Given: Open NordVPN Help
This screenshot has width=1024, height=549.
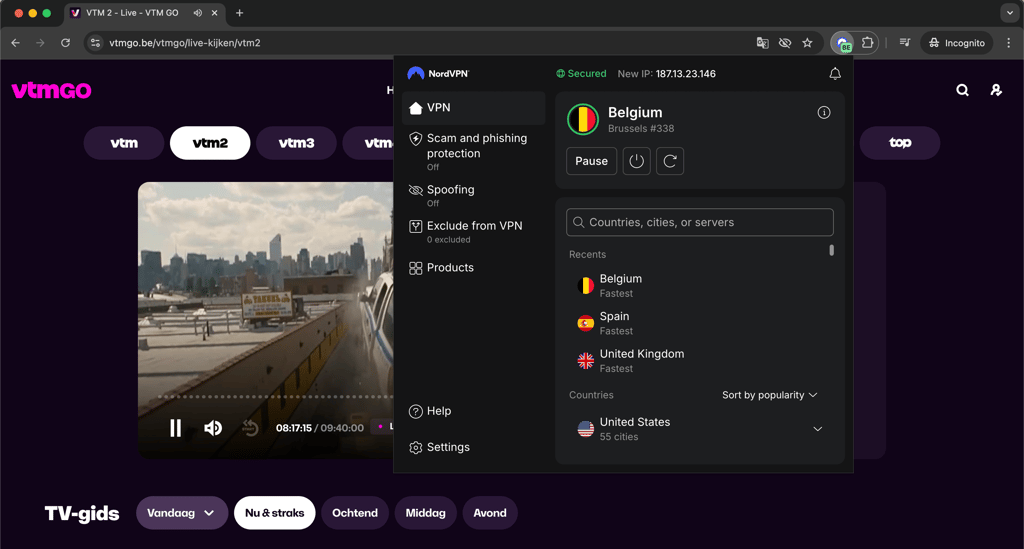Looking at the screenshot, I should pyautogui.click(x=430, y=411).
